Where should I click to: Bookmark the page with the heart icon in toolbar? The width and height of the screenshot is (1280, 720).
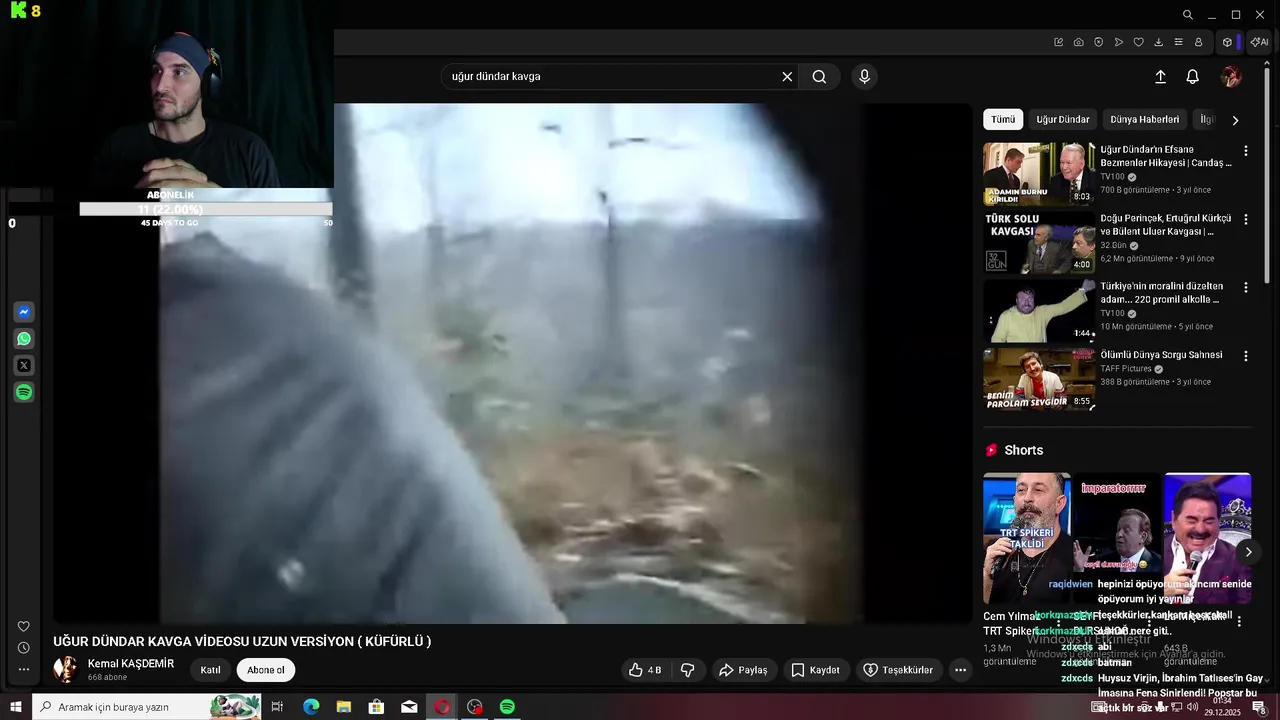tap(1138, 42)
